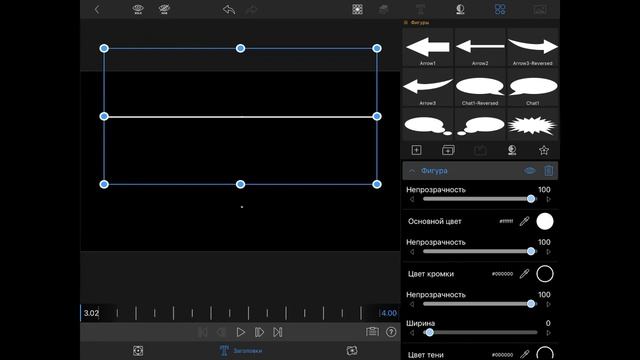Go back with the top-left chevron

[97, 9]
